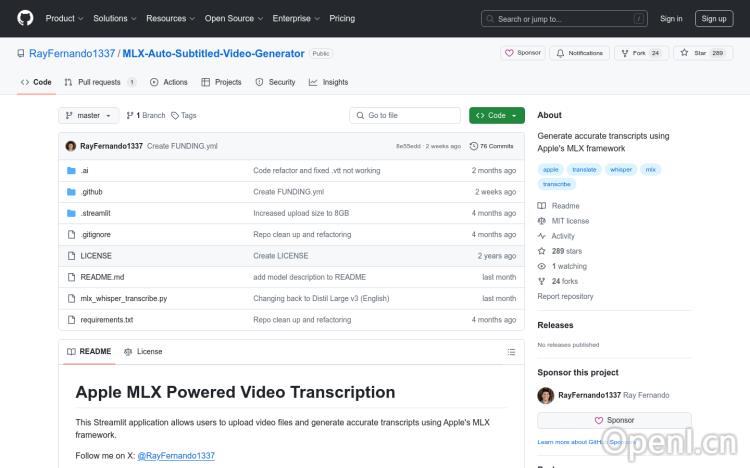
Task: Expand the Open Source navigation menu
Action: [x=233, y=18]
